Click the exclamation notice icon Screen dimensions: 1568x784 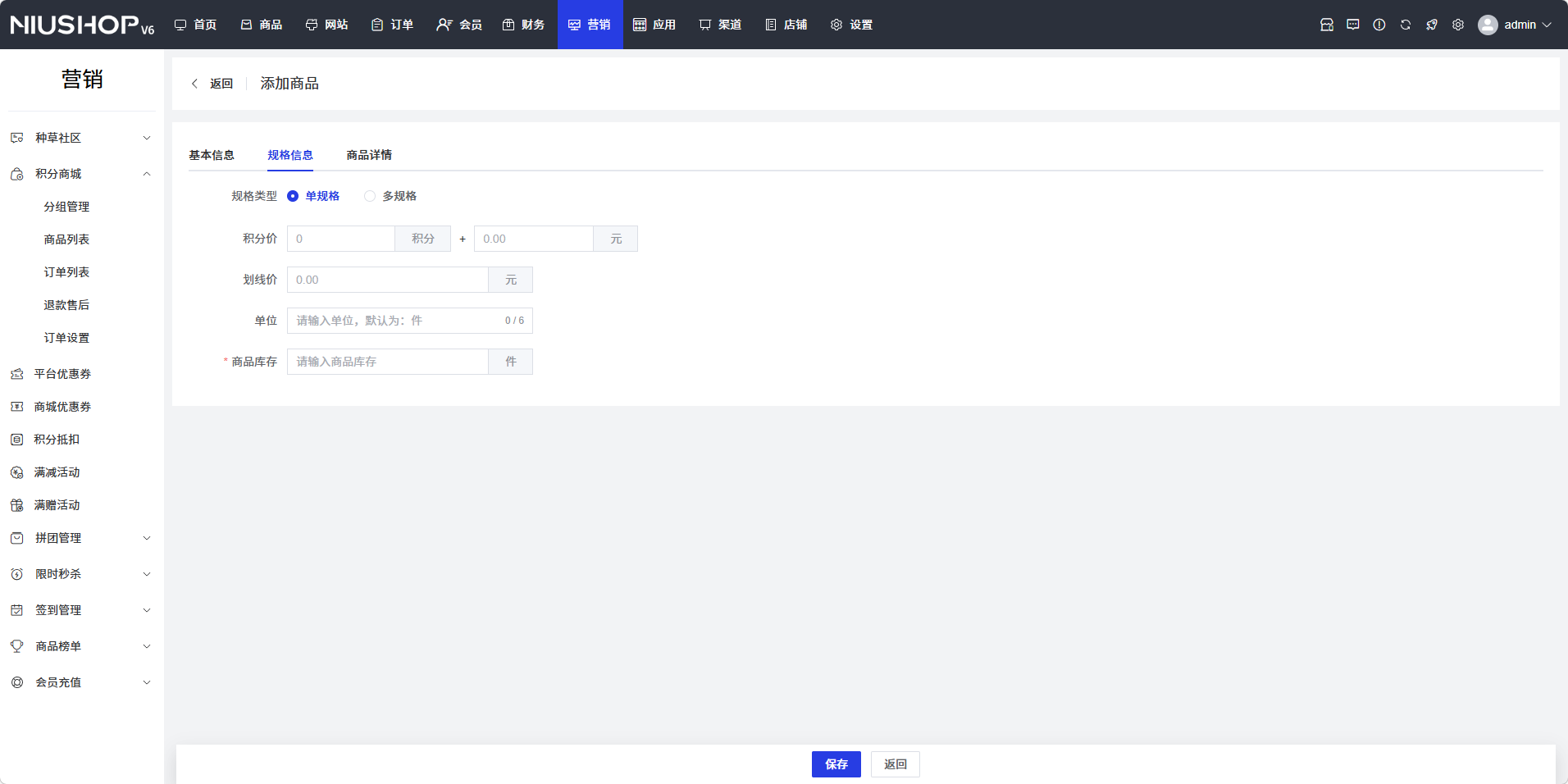[x=1379, y=25]
